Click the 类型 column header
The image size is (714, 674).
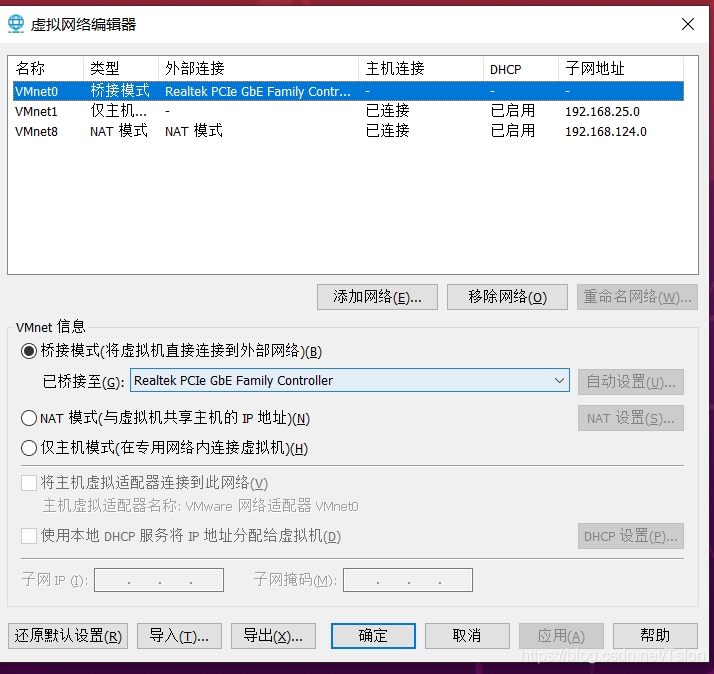coord(121,69)
